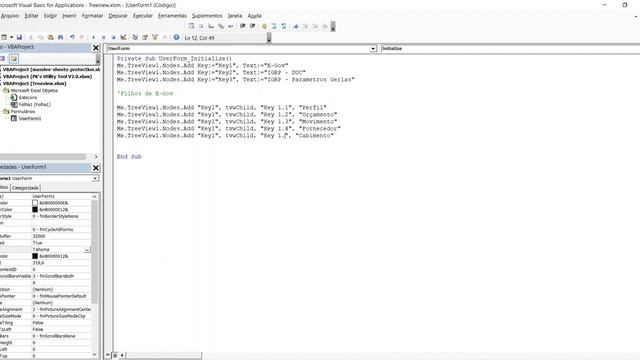This screenshot has height=360, width=640.
Task: Close the Project Explorer panel
Action: (96, 48)
